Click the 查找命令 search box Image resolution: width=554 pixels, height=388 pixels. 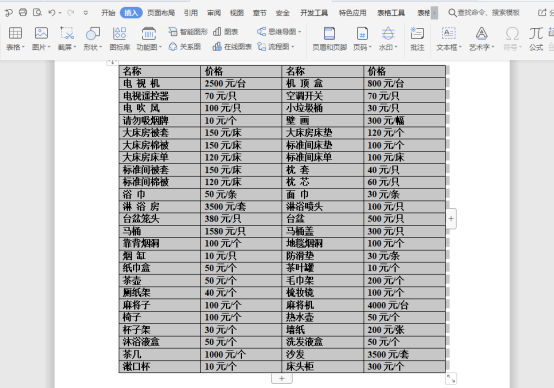click(x=484, y=13)
